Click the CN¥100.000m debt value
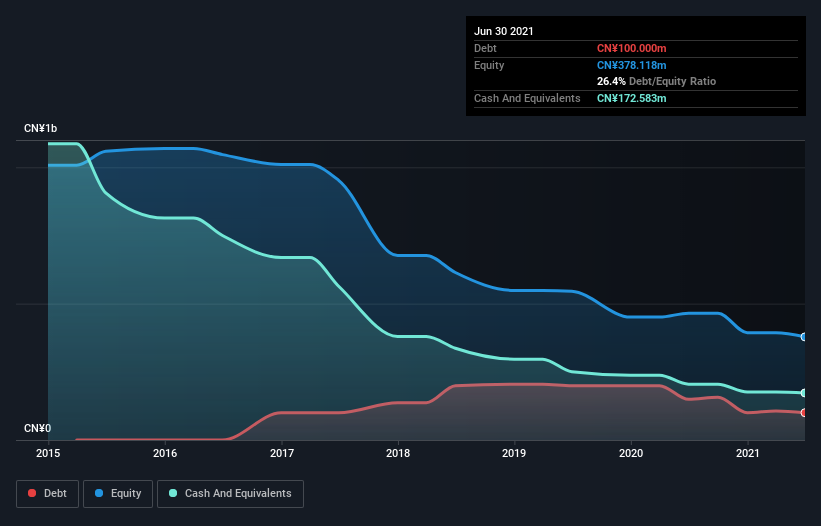This screenshot has height=526, width=821. 631,49
